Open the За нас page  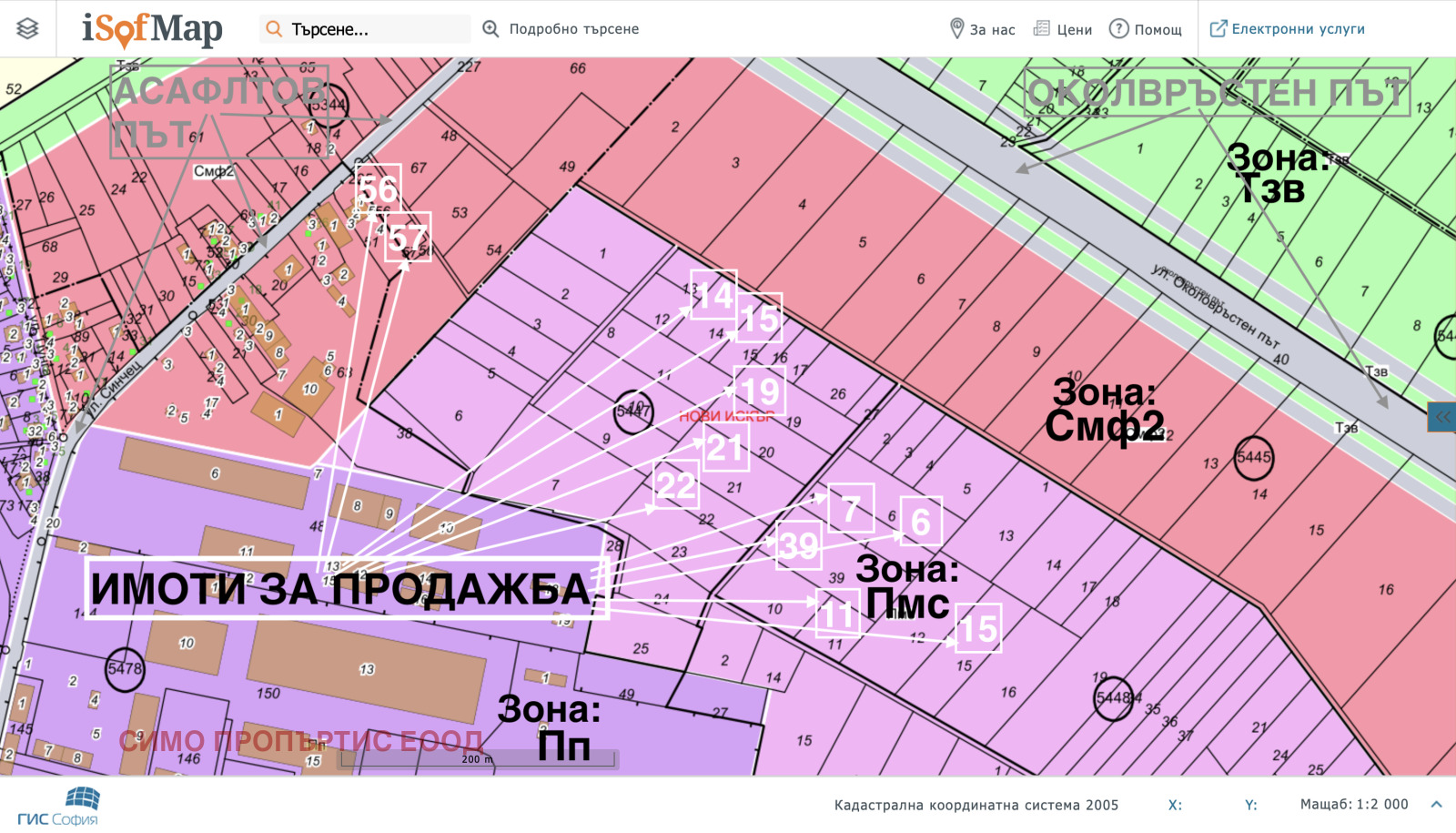coord(992,30)
